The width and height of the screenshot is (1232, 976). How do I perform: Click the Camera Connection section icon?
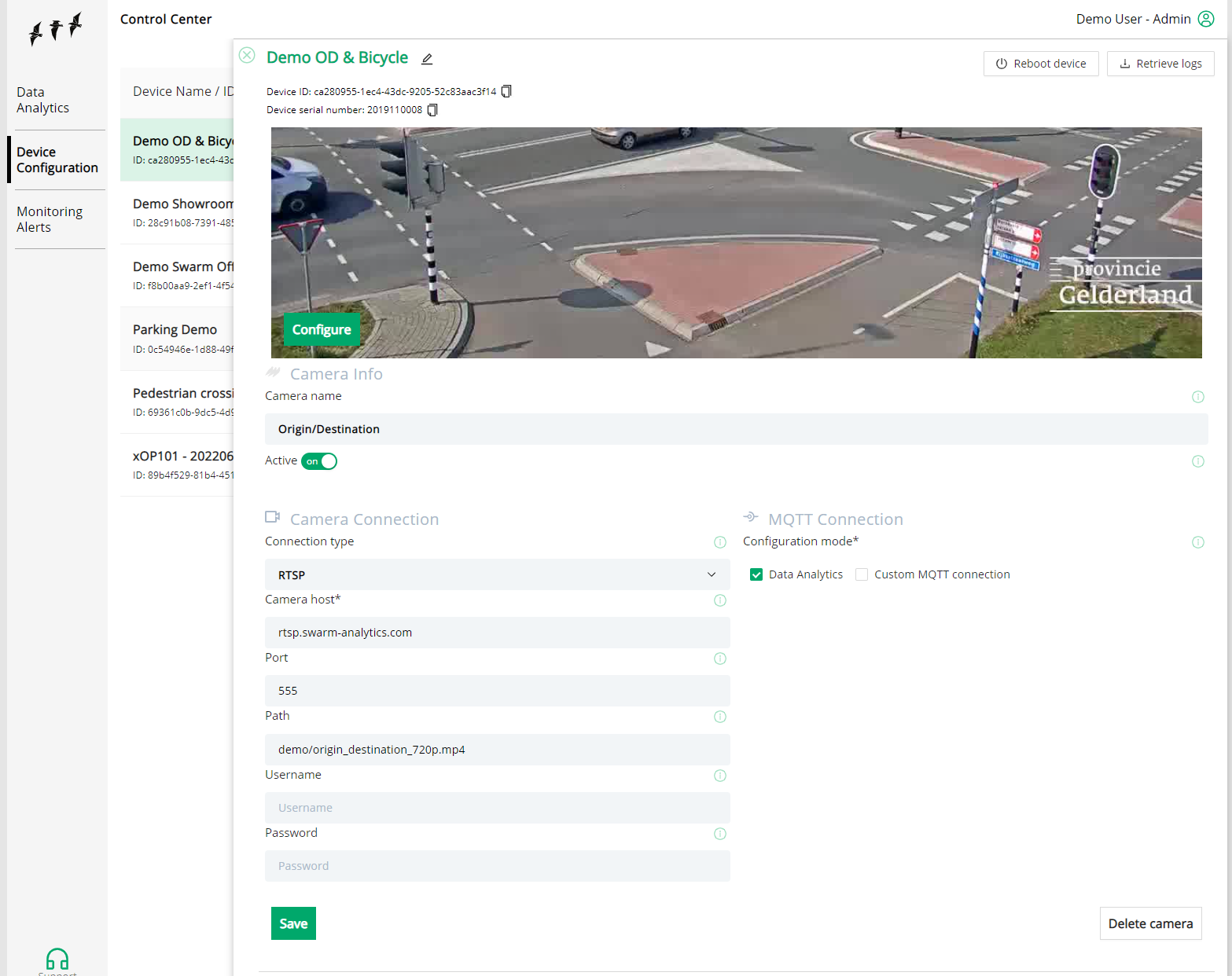coord(273,517)
